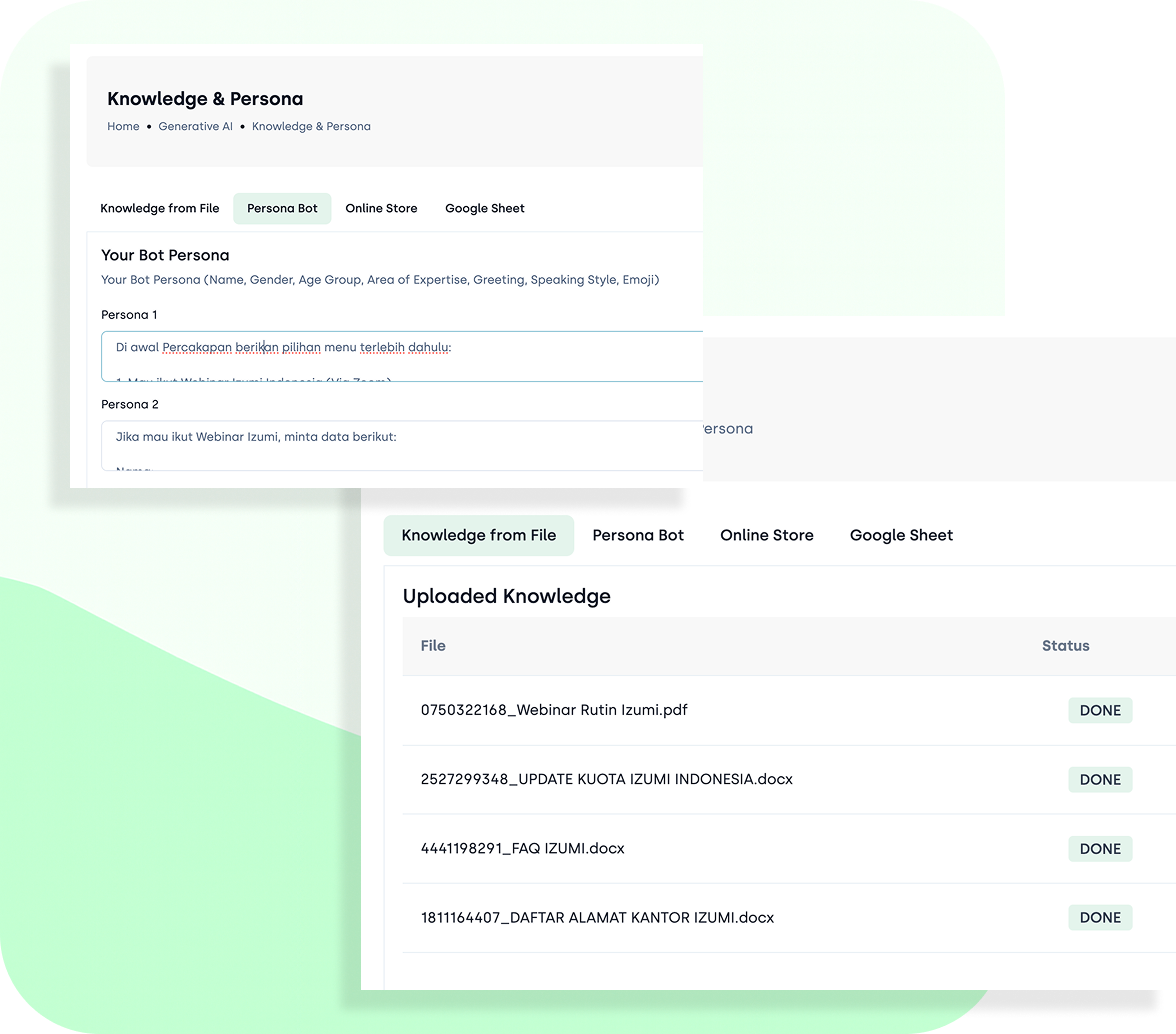The height and width of the screenshot is (1034, 1176).
Task: Switch to Persona Bot tab above Uploaded Knowledge
Action: coord(638,535)
